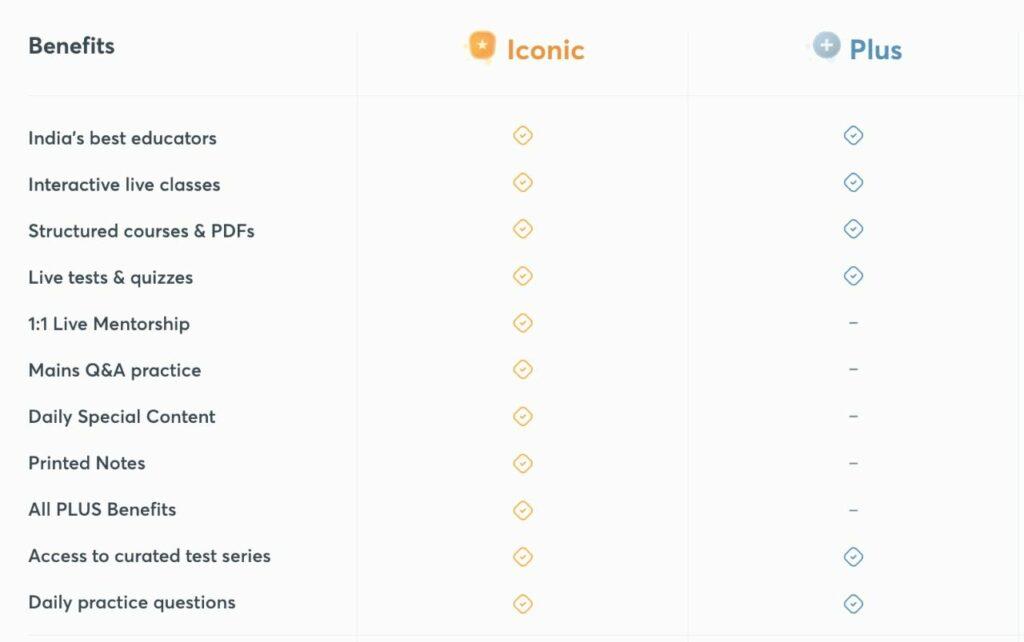Click Plus checkmark for Structured courses & PDFs
This screenshot has width=1024, height=642.
click(x=853, y=229)
